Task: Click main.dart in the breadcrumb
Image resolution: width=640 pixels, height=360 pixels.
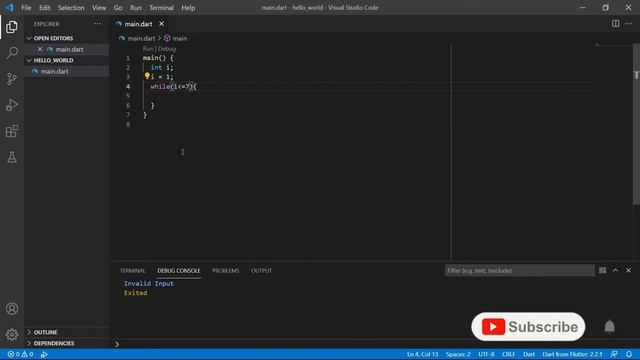Action: point(141,38)
